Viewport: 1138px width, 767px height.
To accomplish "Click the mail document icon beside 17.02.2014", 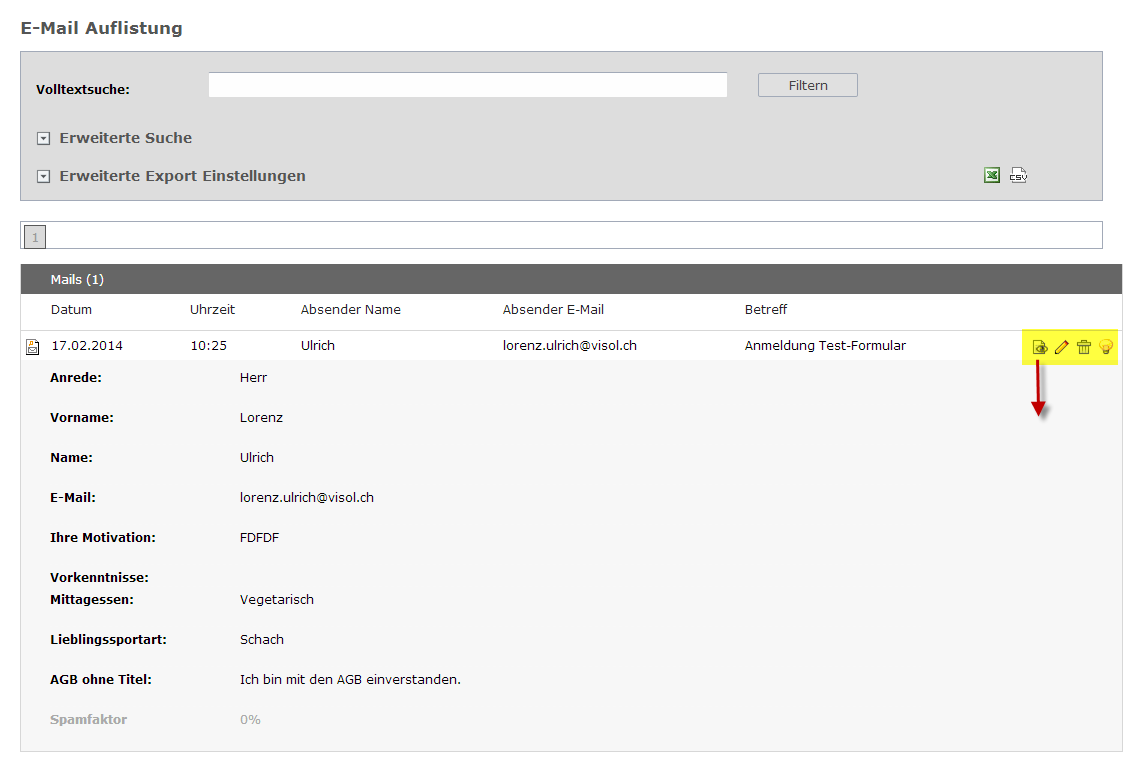I will (33, 347).
